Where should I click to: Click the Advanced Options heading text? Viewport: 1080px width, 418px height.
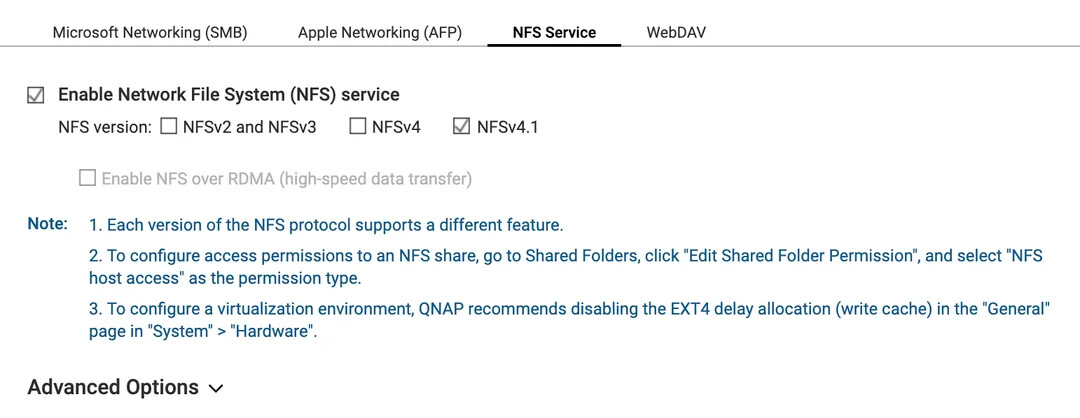click(113, 387)
